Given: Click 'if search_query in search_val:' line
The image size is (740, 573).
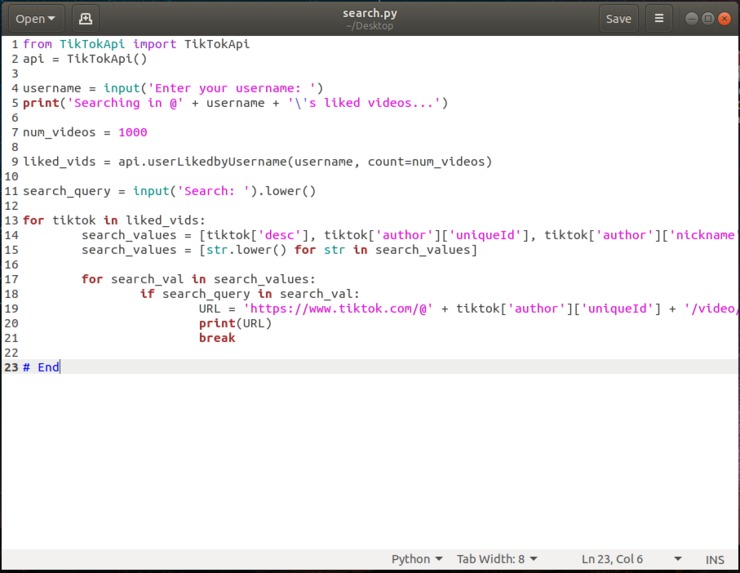Looking at the screenshot, I should point(250,294).
